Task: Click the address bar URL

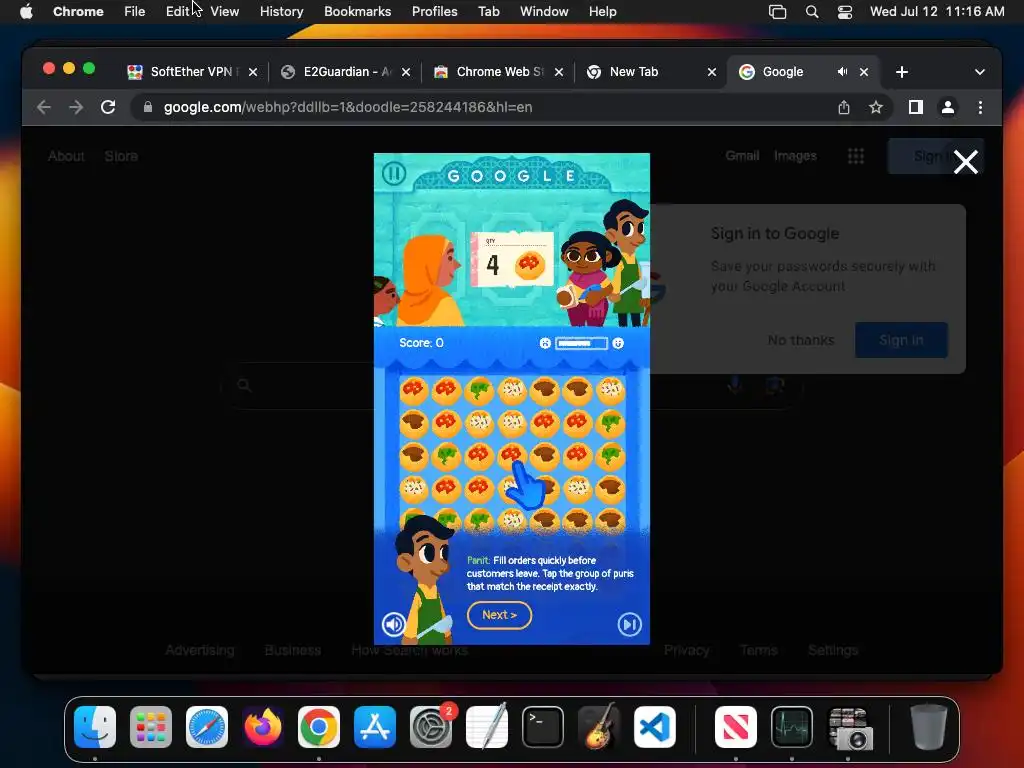Action: 348,107
